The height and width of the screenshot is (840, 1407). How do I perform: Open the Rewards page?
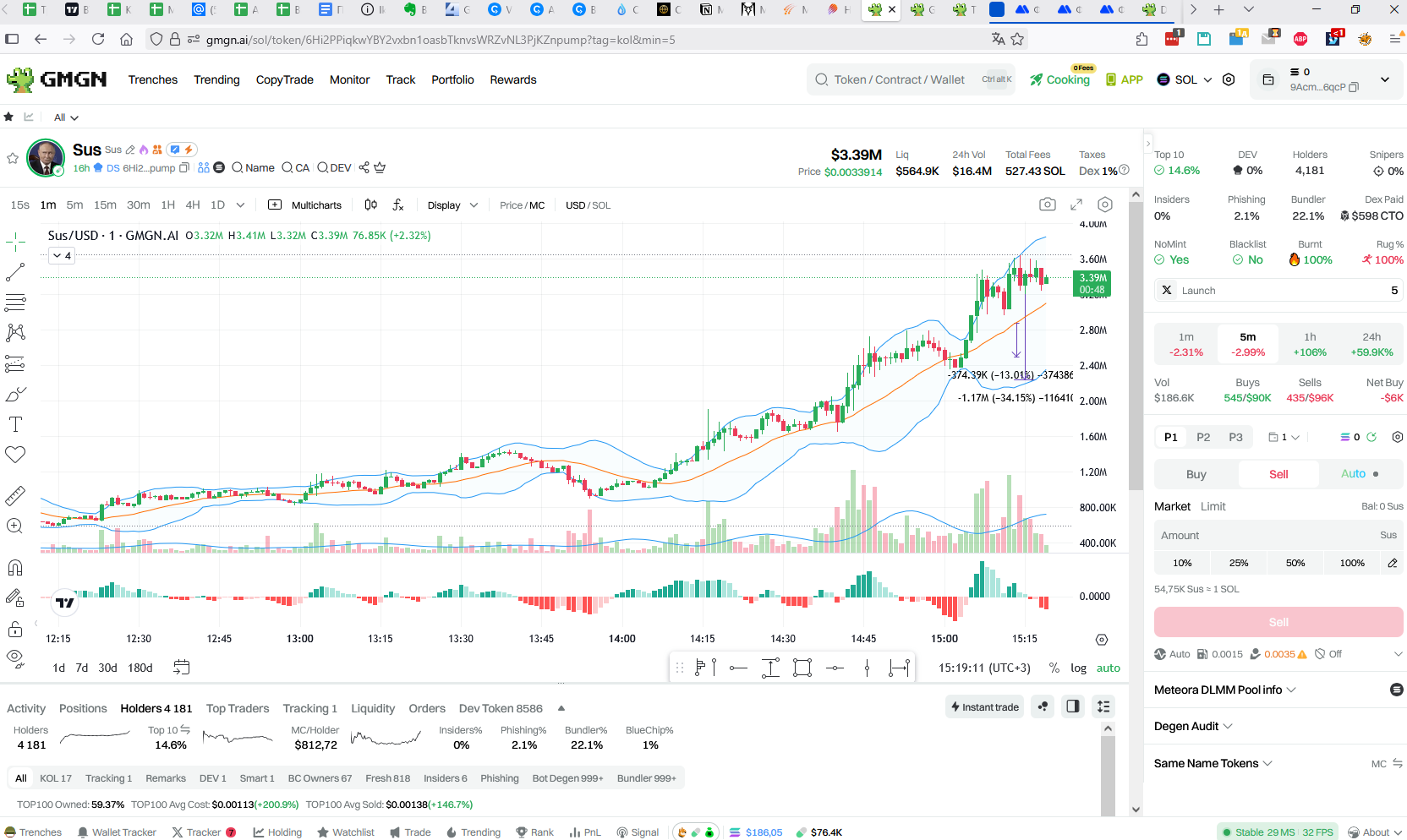(513, 79)
